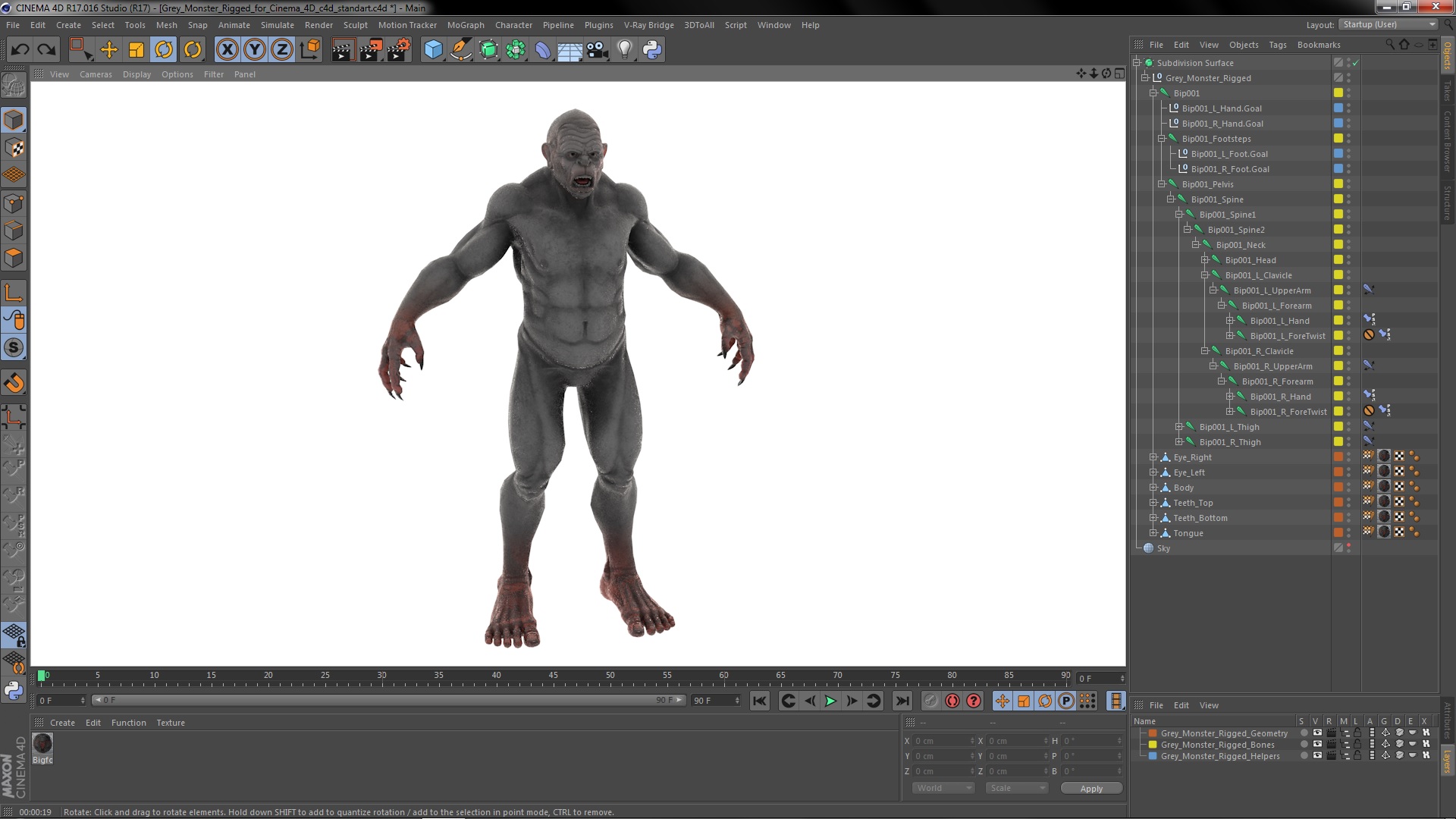1456x819 pixels.
Task: Add a Light object
Action: tap(625, 50)
